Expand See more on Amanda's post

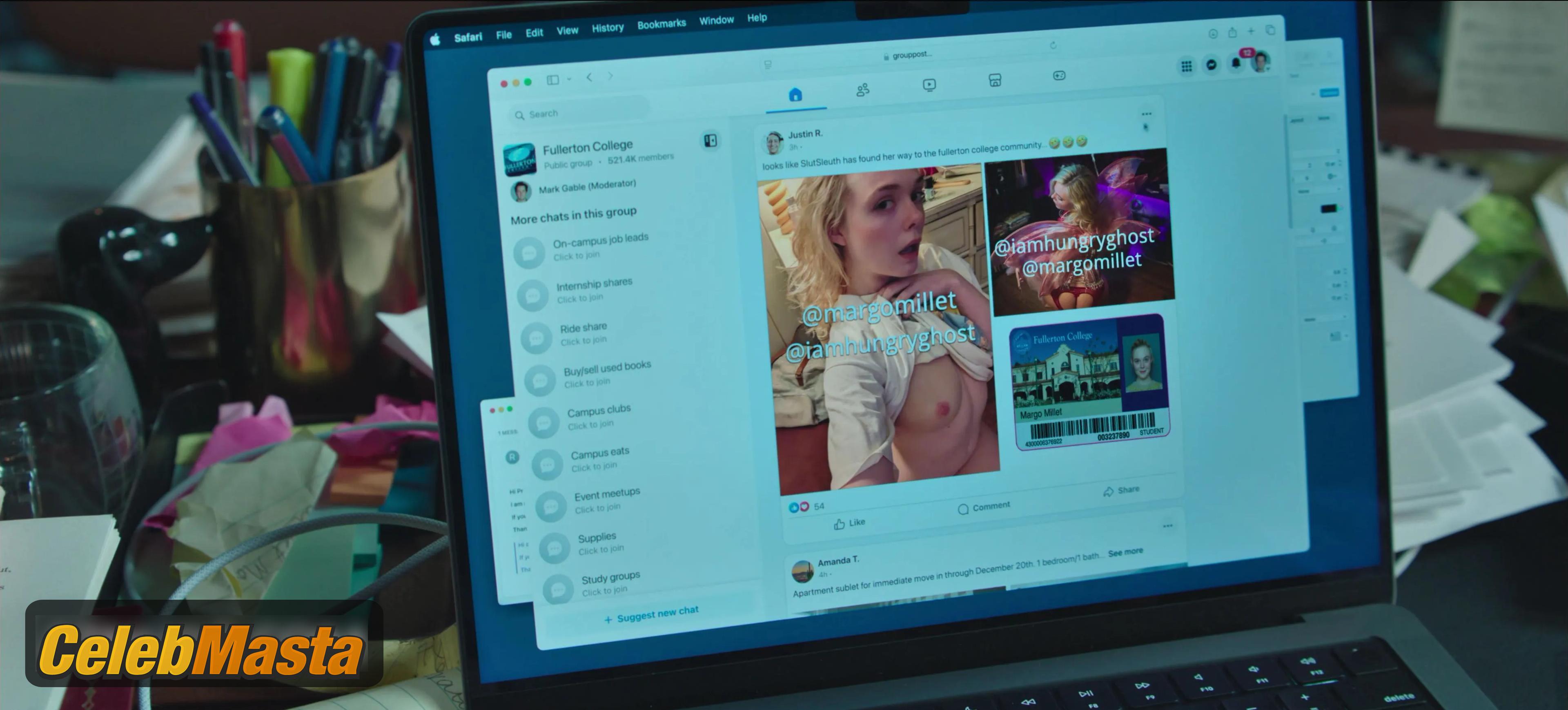click(1125, 552)
